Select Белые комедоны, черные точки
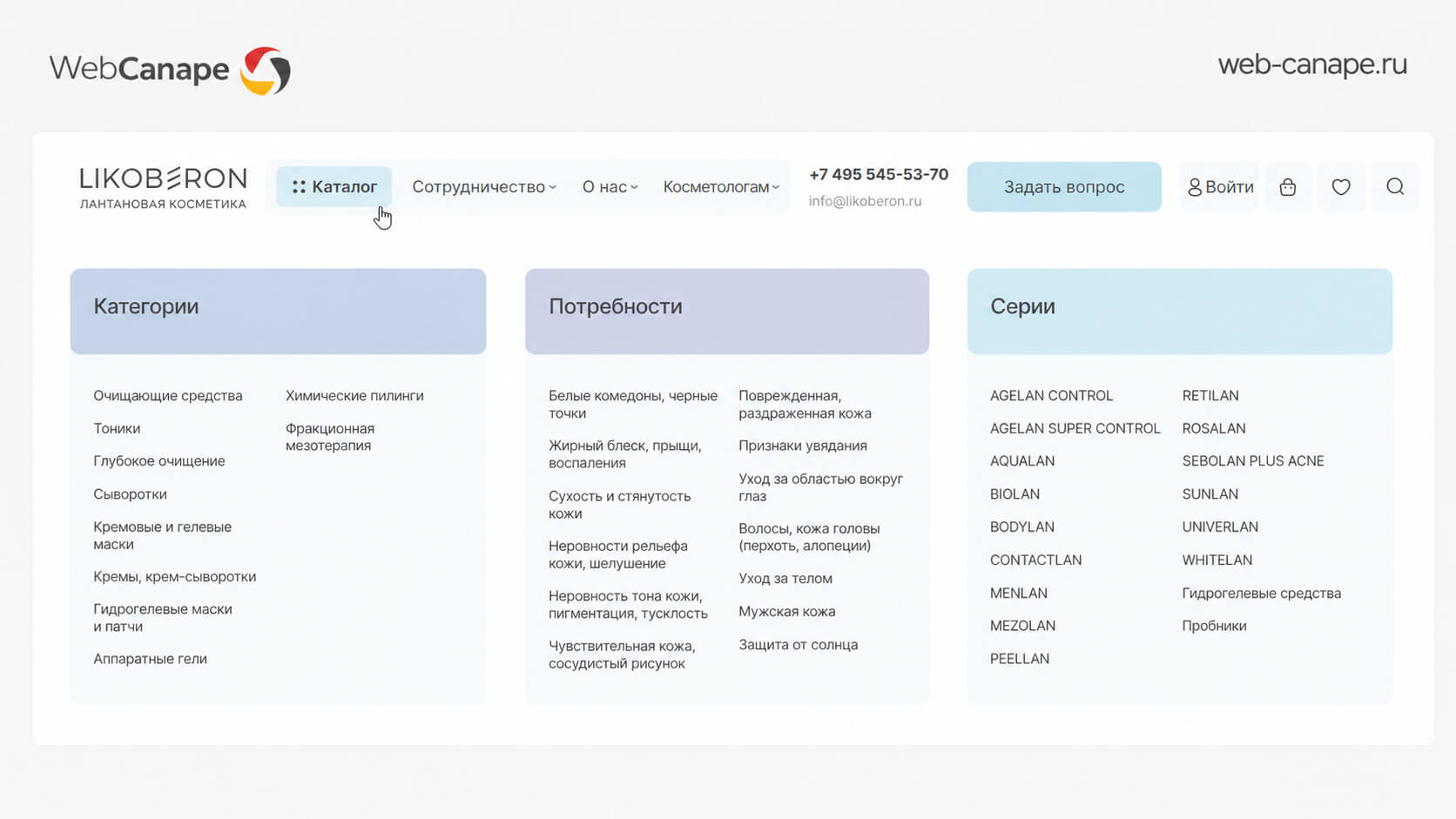Image resolution: width=1456 pixels, height=819 pixels. click(633, 404)
